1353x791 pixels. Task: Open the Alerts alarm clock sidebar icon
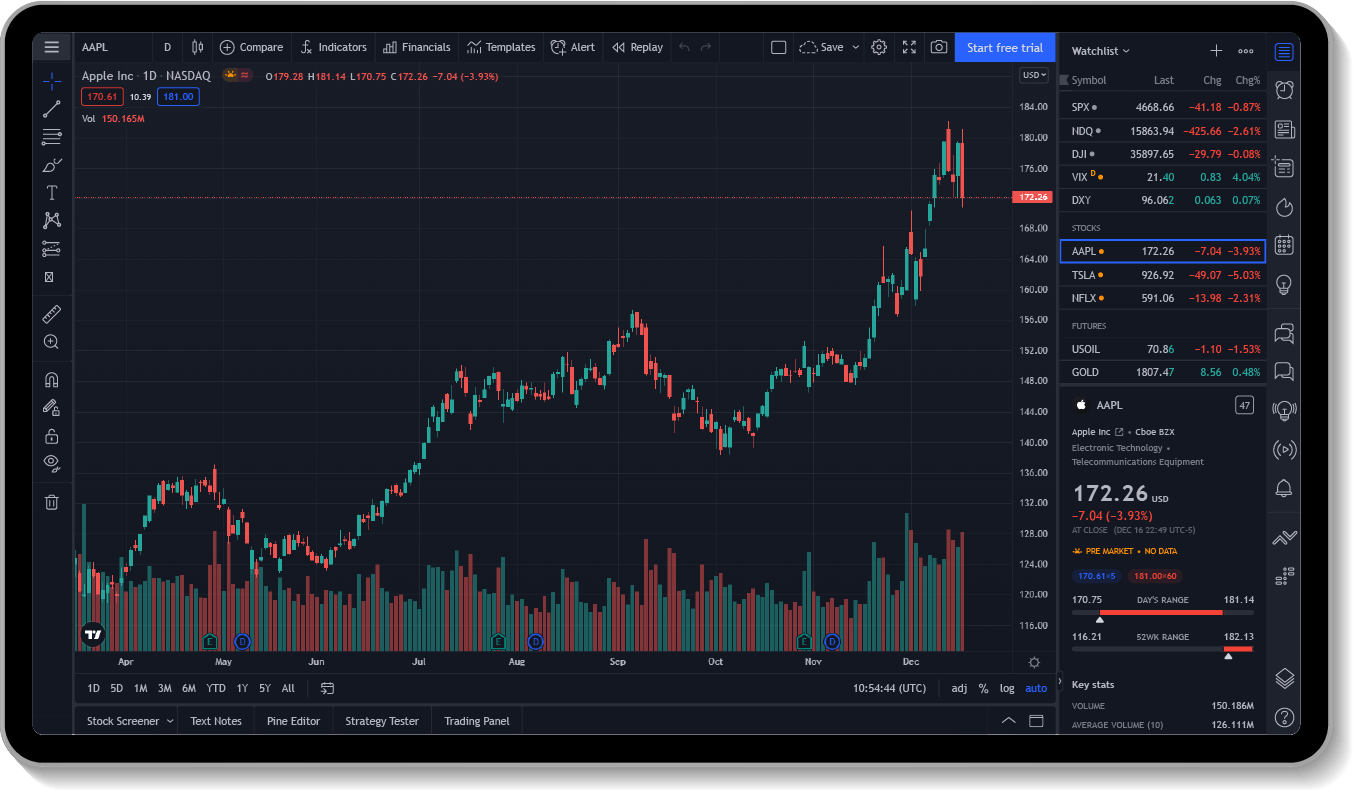pos(1285,90)
